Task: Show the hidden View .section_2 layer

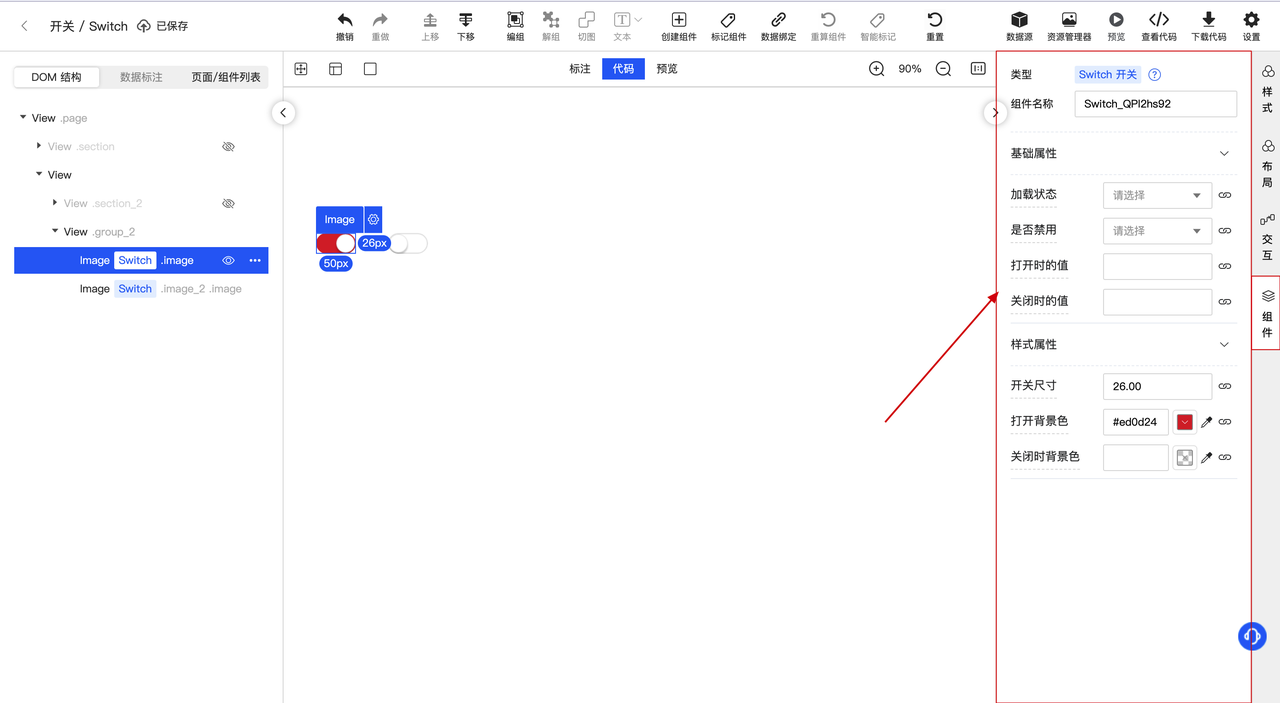Action: [228, 203]
